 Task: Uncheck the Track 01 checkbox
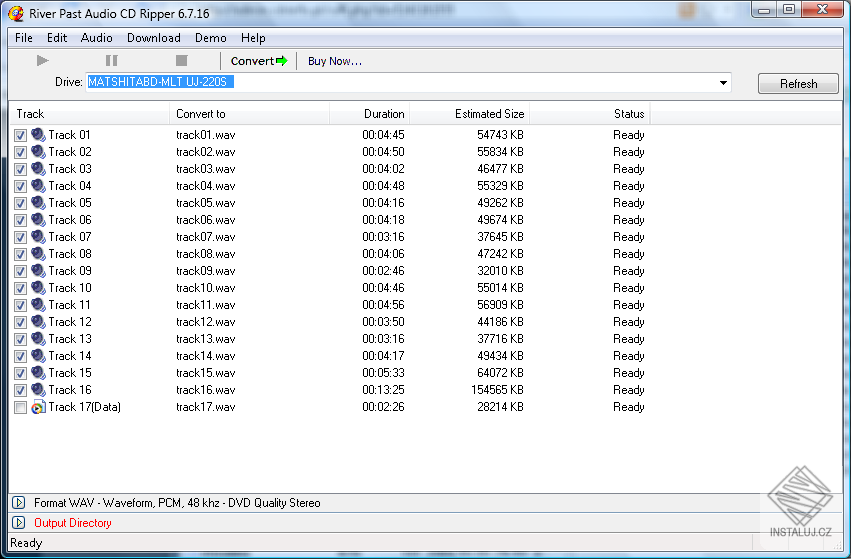(20, 135)
